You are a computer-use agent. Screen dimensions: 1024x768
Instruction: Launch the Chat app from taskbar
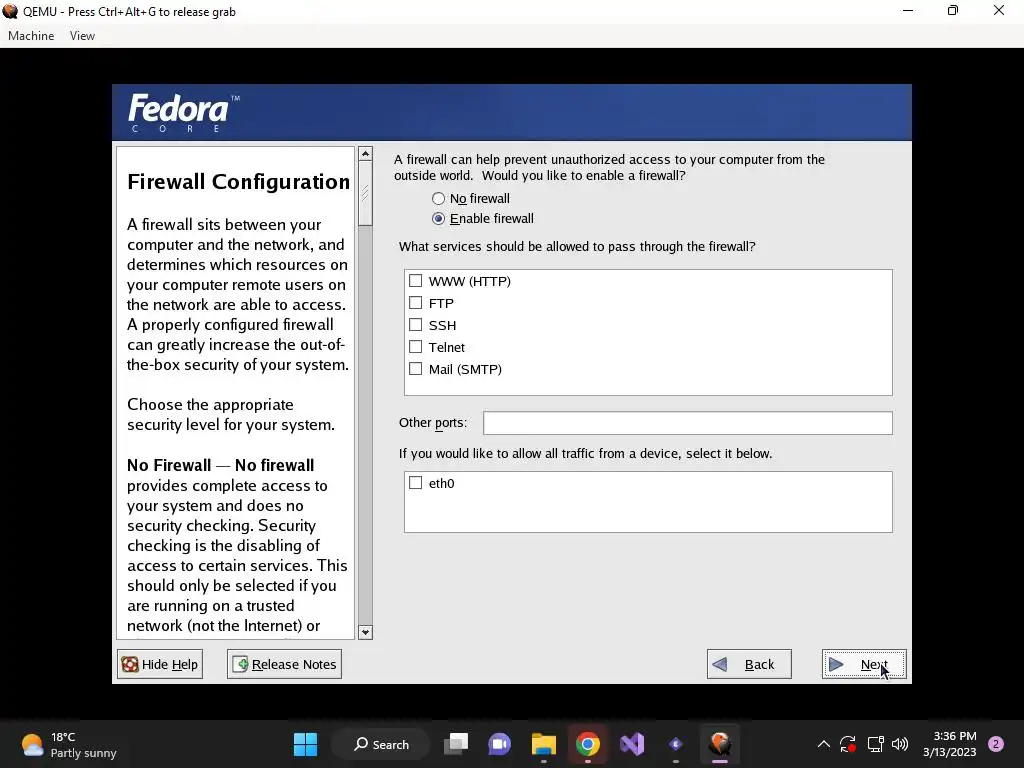pyautogui.click(x=500, y=744)
